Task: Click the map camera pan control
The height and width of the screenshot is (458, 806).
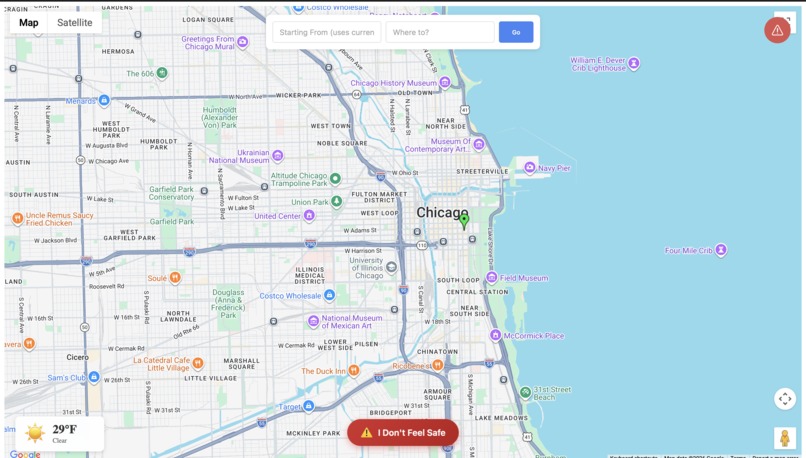Action: [x=784, y=399]
